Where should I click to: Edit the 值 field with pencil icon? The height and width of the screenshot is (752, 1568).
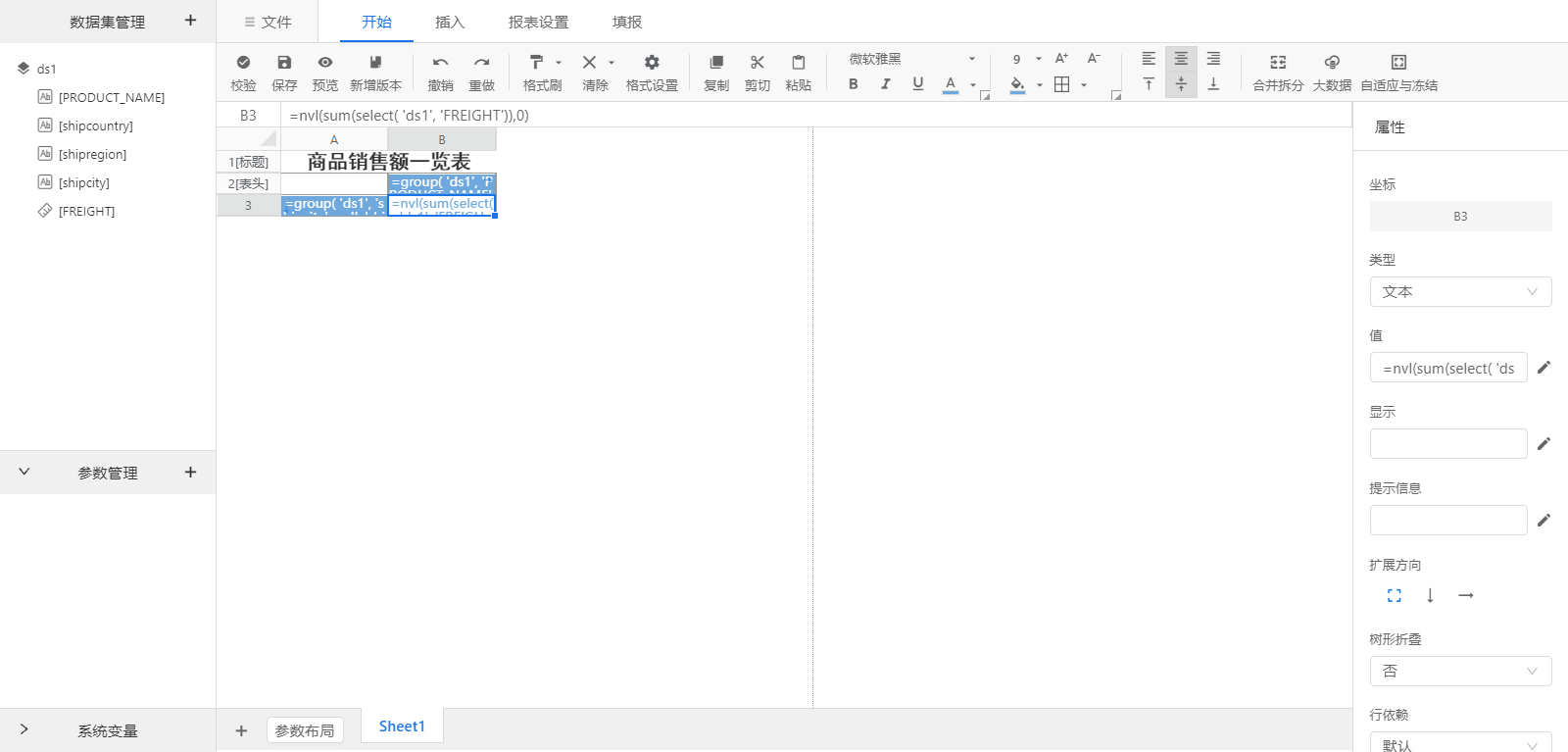point(1543,367)
